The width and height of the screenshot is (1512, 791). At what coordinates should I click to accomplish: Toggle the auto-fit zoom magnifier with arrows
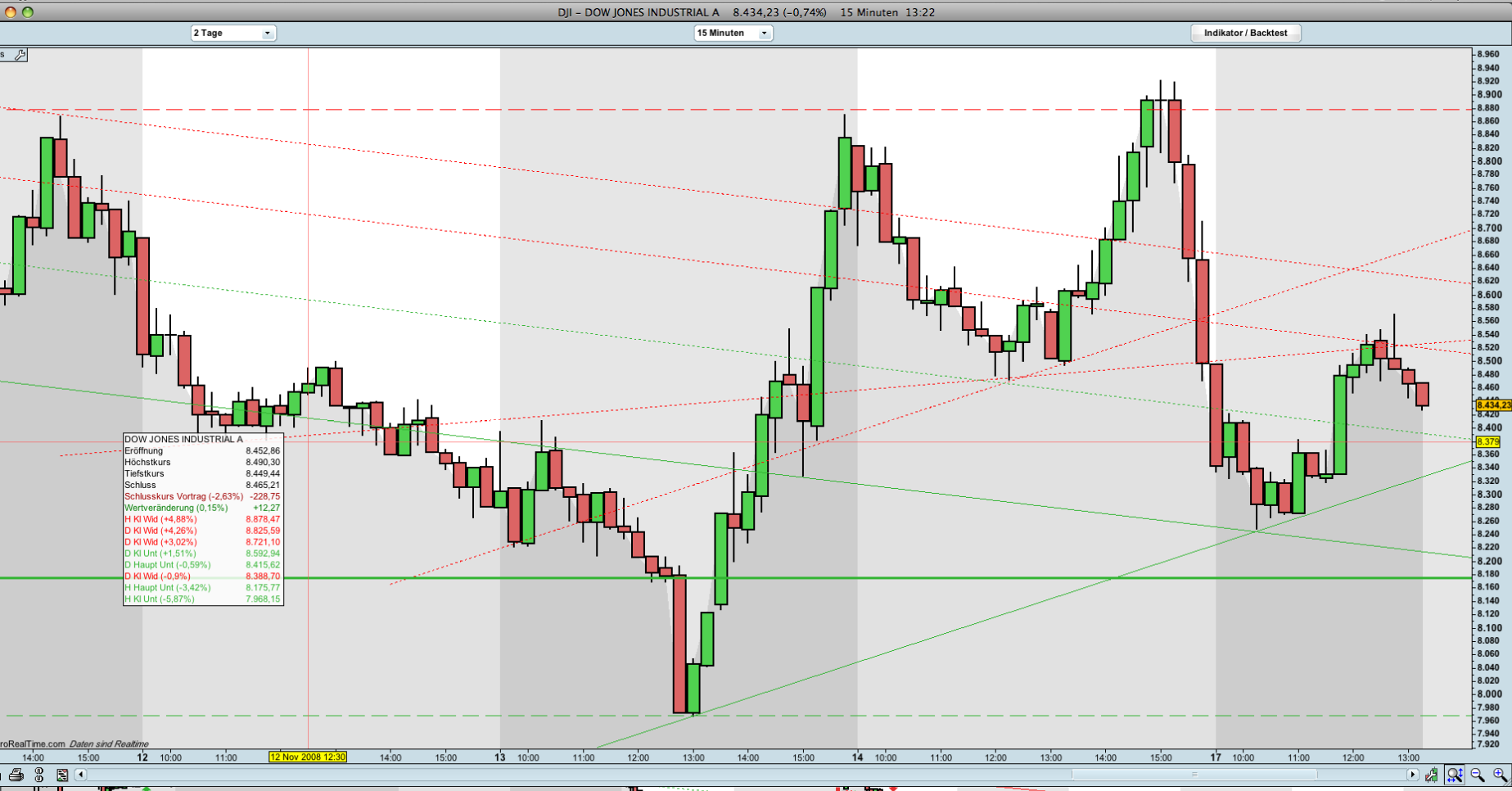point(1455,775)
